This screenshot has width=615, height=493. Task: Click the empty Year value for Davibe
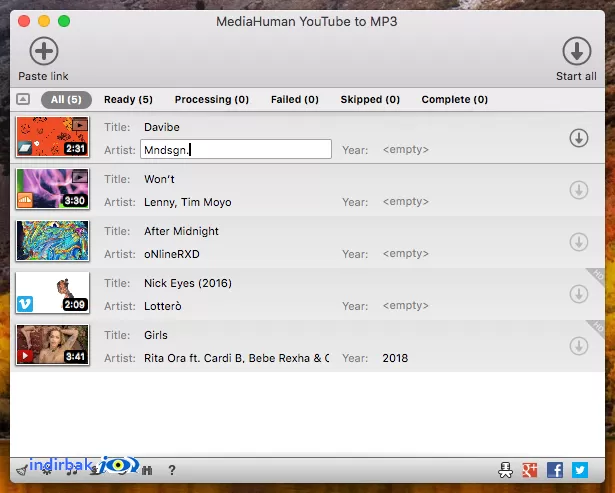(x=406, y=149)
